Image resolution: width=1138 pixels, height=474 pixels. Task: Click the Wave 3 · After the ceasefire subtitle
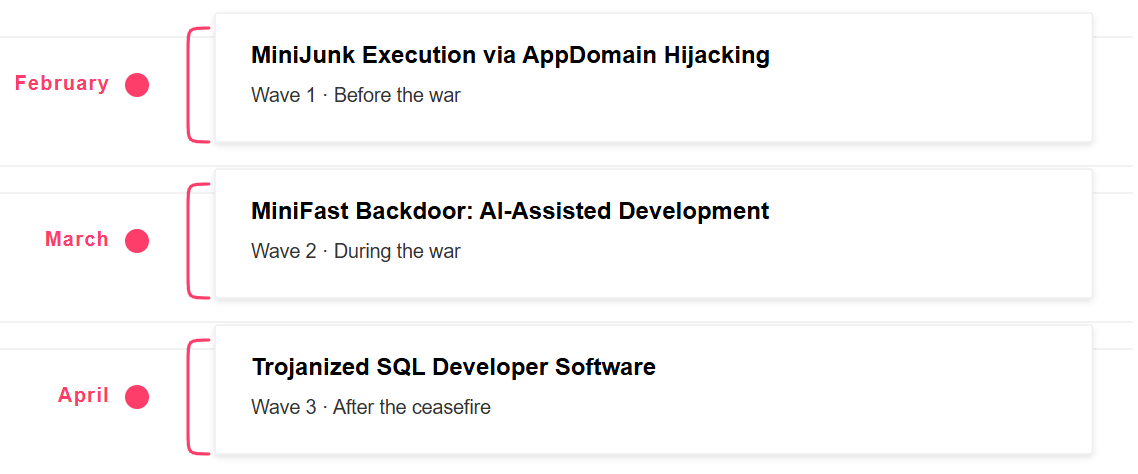pos(371,407)
